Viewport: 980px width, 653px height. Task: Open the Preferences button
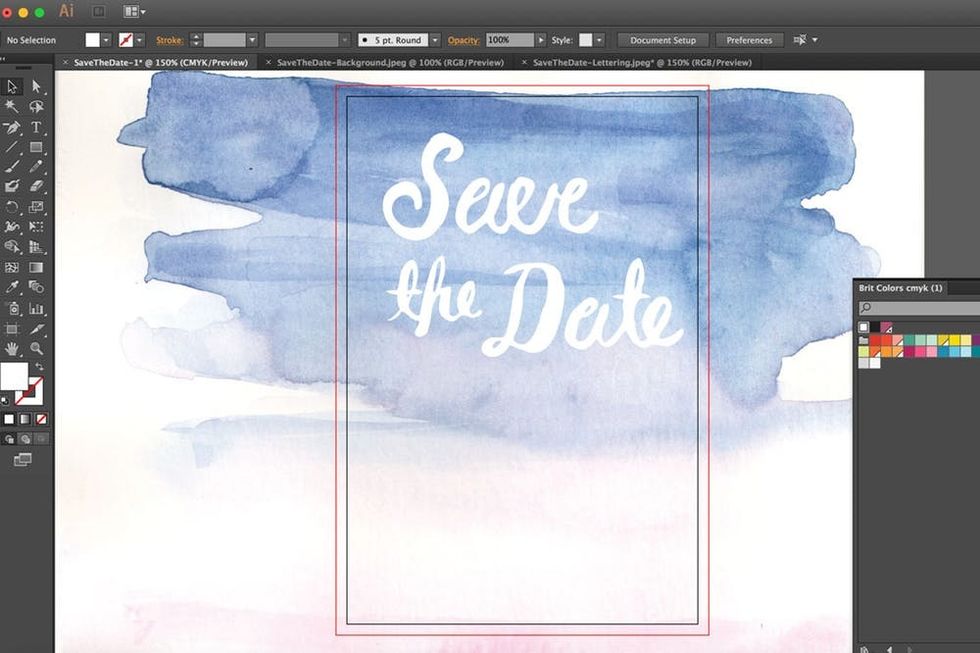(749, 40)
